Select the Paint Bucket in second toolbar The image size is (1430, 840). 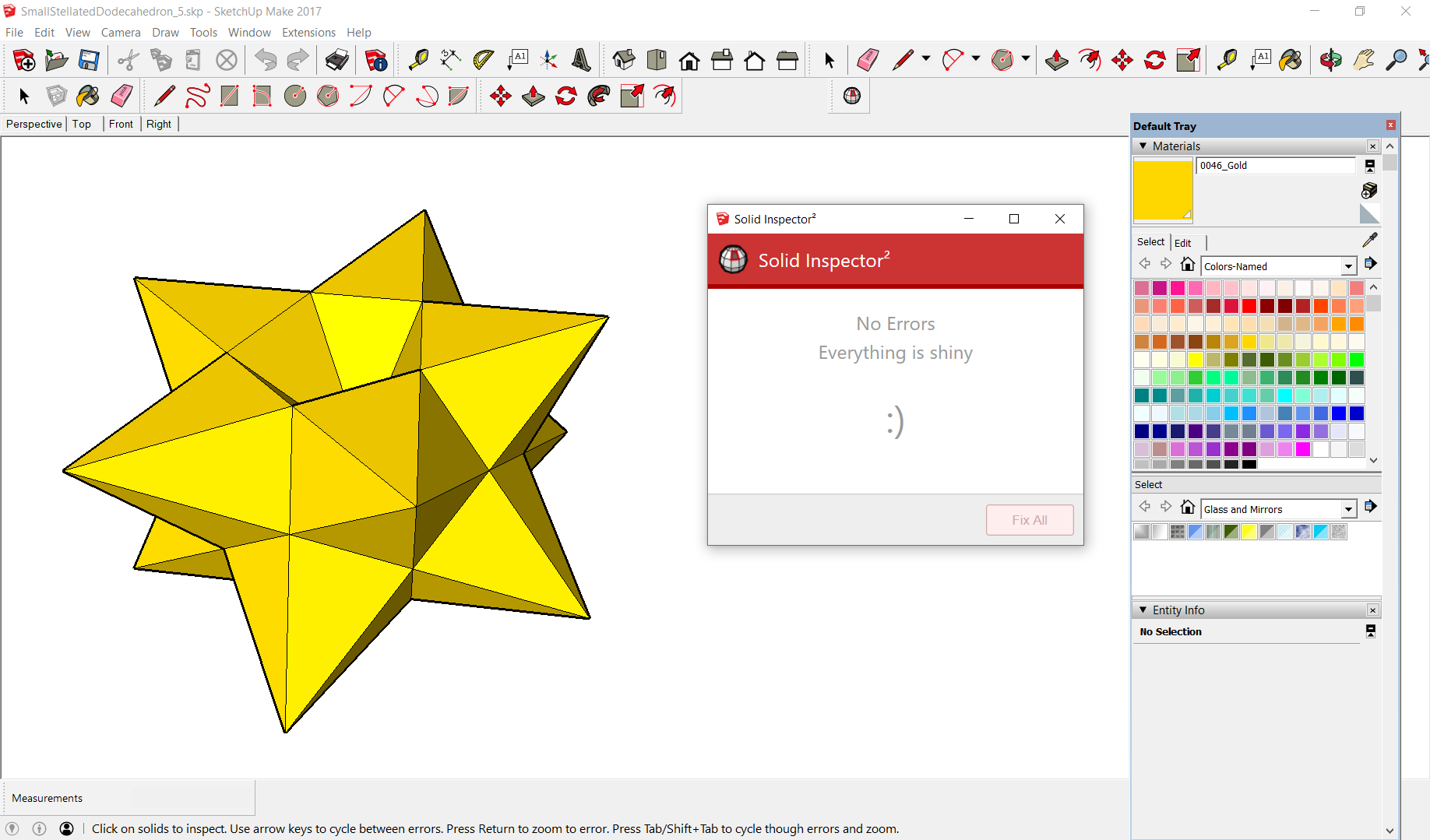(x=88, y=96)
